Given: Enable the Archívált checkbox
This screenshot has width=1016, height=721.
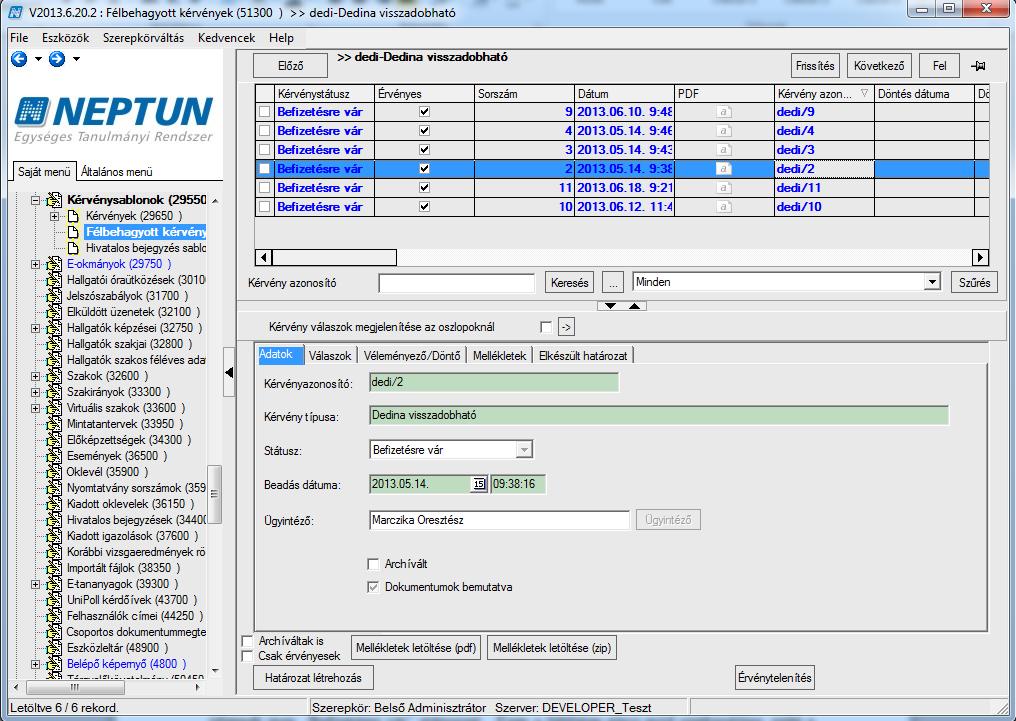Looking at the screenshot, I should (x=373, y=564).
